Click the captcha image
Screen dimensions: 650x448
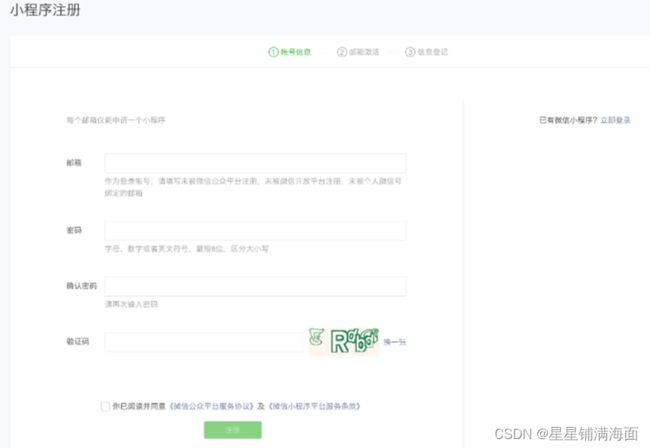(x=344, y=342)
